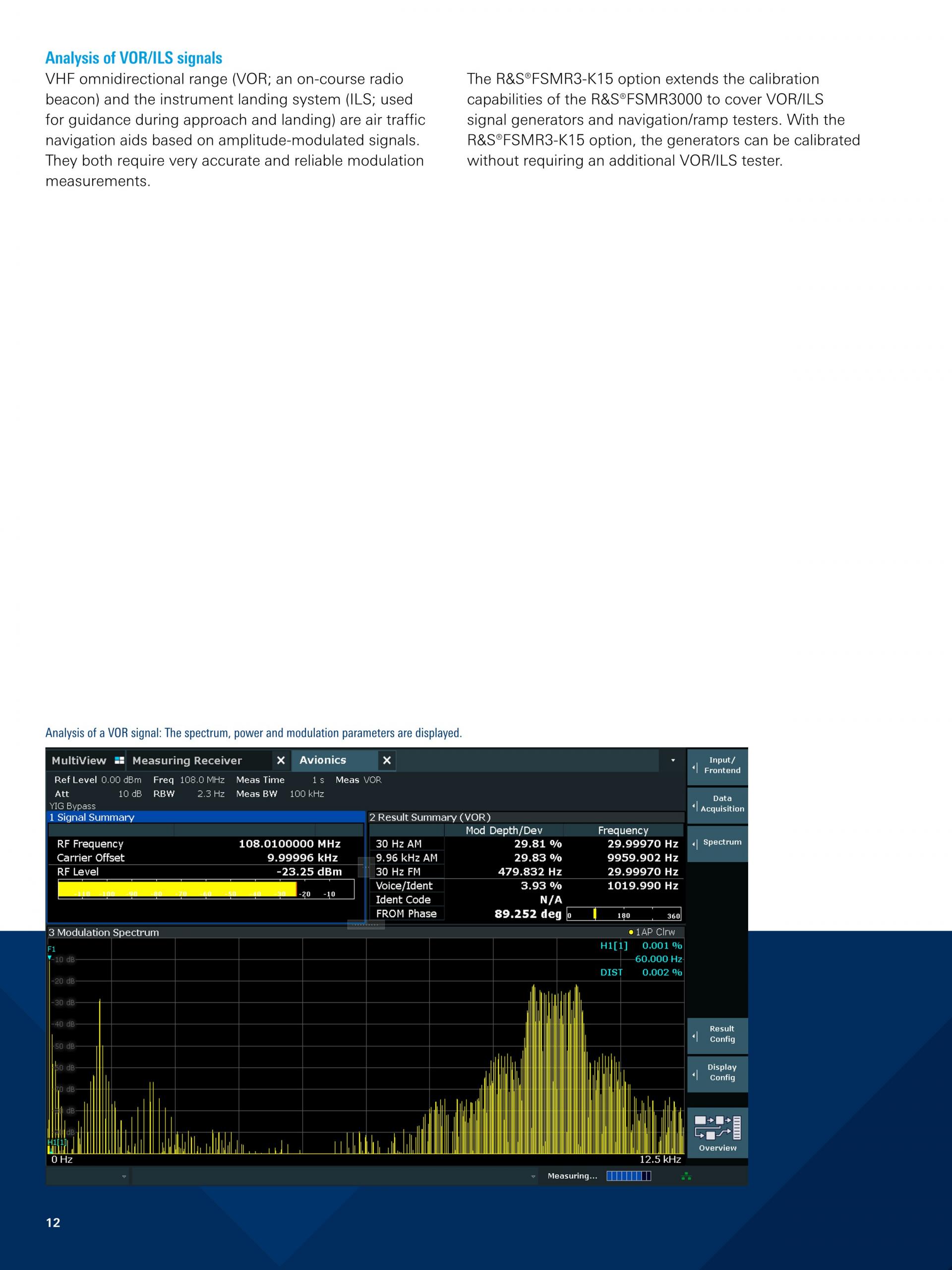Close the Measuring Receiver tab
The width and height of the screenshot is (952, 1270).
click(x=281, y=760)
